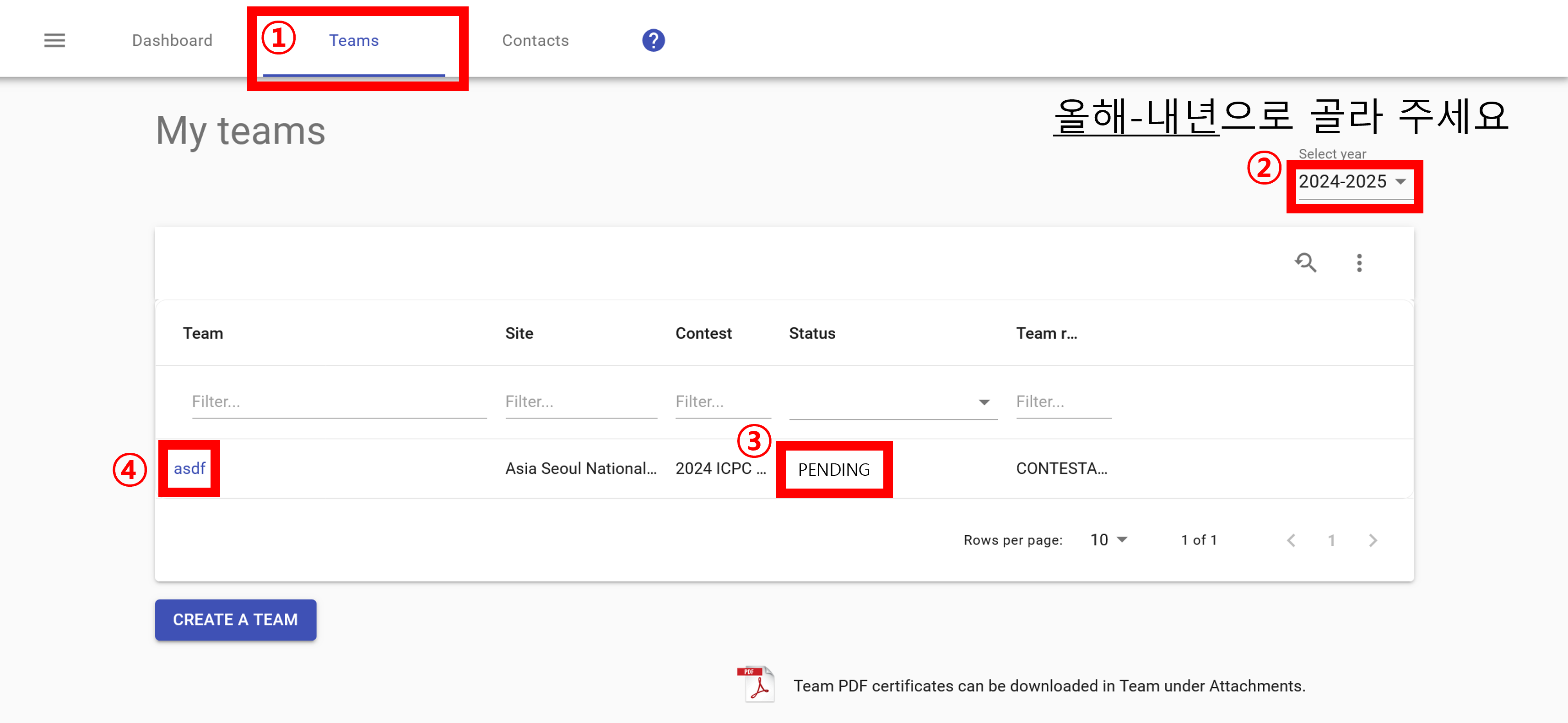
Task: Sort by the Status column header
Action: tap(811, 333)
